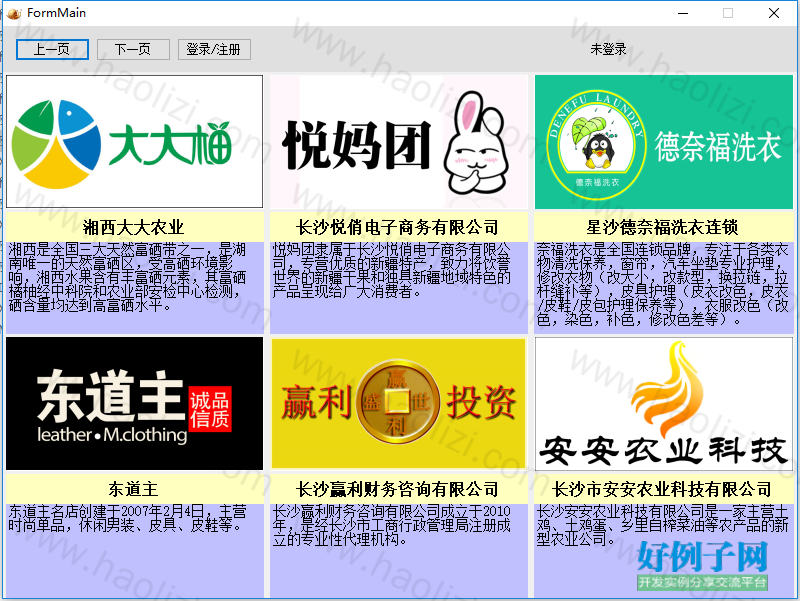Click the 长沙市安安农业科技有限公司 title
The width and height of the screenshot is (800, 601).
pos(664,489)
